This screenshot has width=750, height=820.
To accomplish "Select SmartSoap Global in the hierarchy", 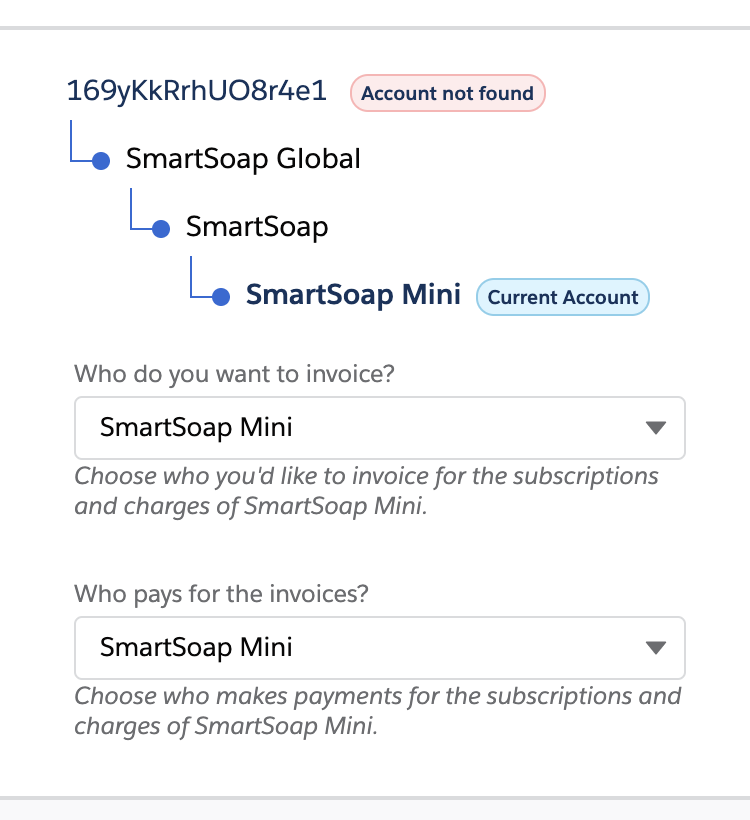I will [x=243, y=158].
